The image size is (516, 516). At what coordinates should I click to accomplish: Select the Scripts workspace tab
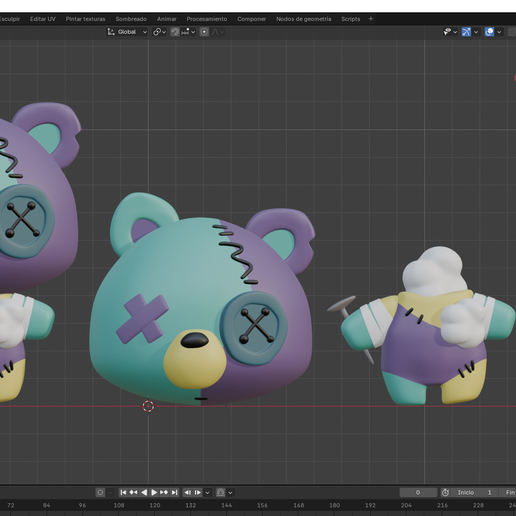(351, 19)
